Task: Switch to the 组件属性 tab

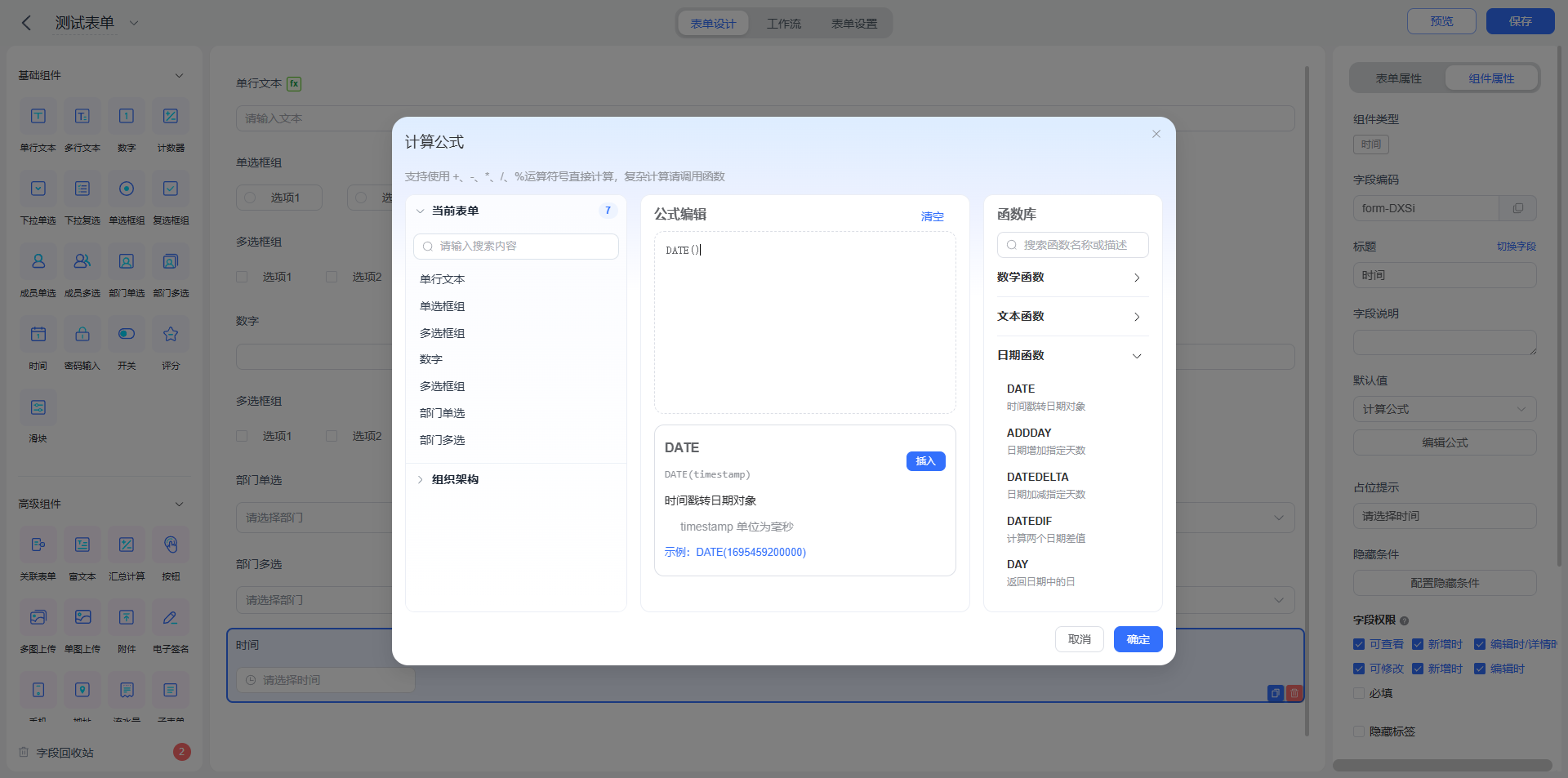Action: [1491, 78]
